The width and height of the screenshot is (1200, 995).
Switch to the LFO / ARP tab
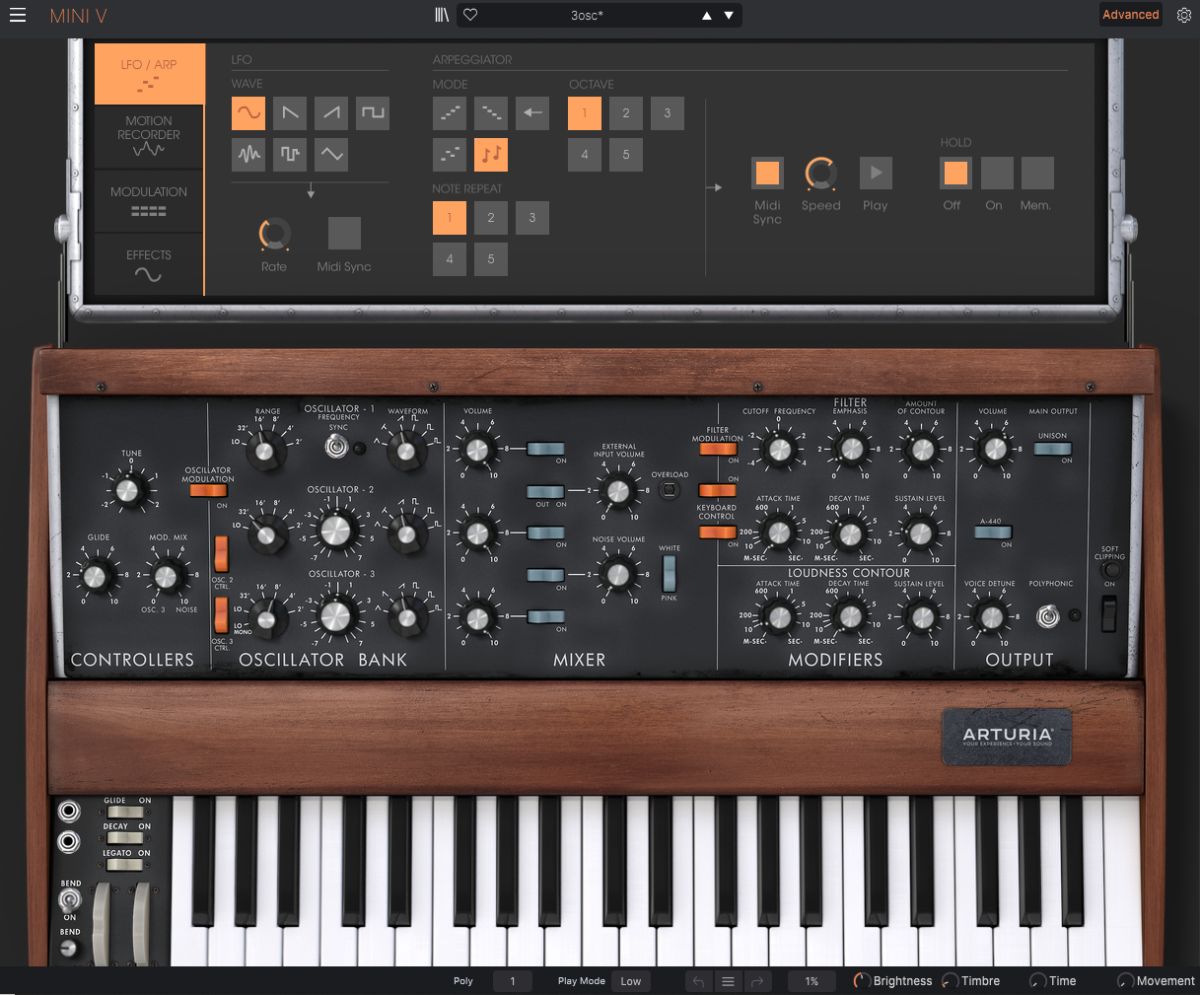[150, 74]
